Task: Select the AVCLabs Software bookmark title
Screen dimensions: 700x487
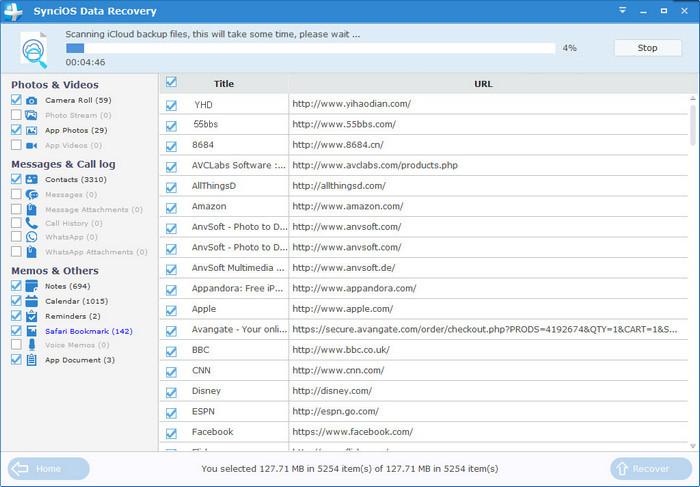Action: click(x=239, y=165)
